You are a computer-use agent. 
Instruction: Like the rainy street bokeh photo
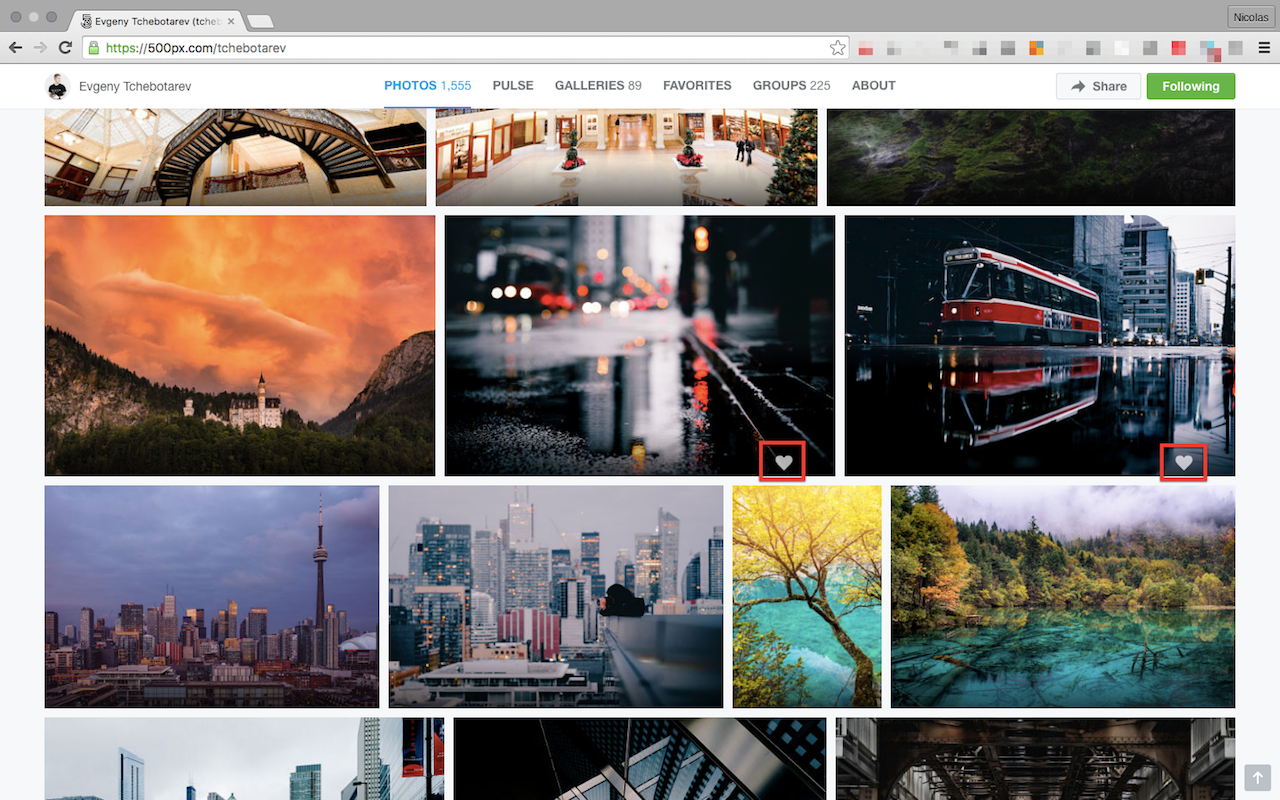pyautogui.click(x=782, y=460)
